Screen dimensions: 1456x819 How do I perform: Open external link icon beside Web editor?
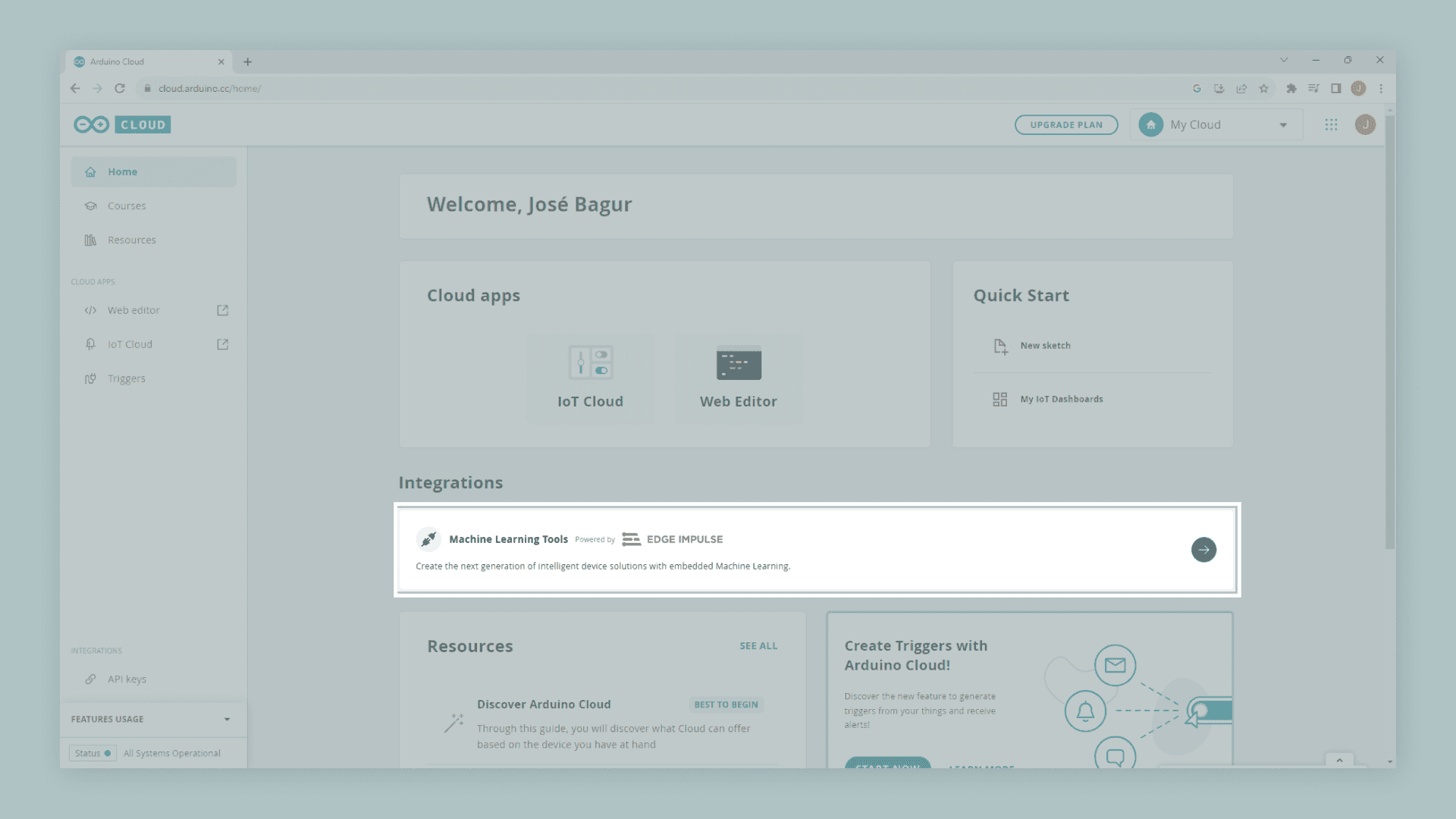[x=222, y=310]
